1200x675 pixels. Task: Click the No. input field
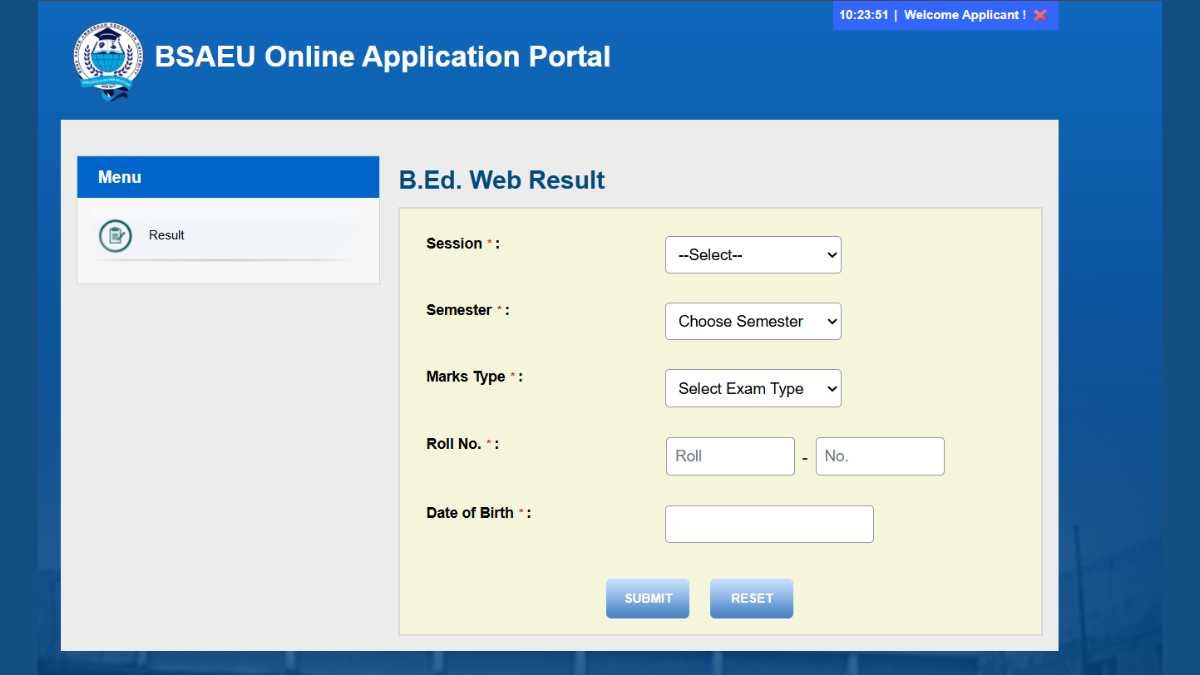879,455
